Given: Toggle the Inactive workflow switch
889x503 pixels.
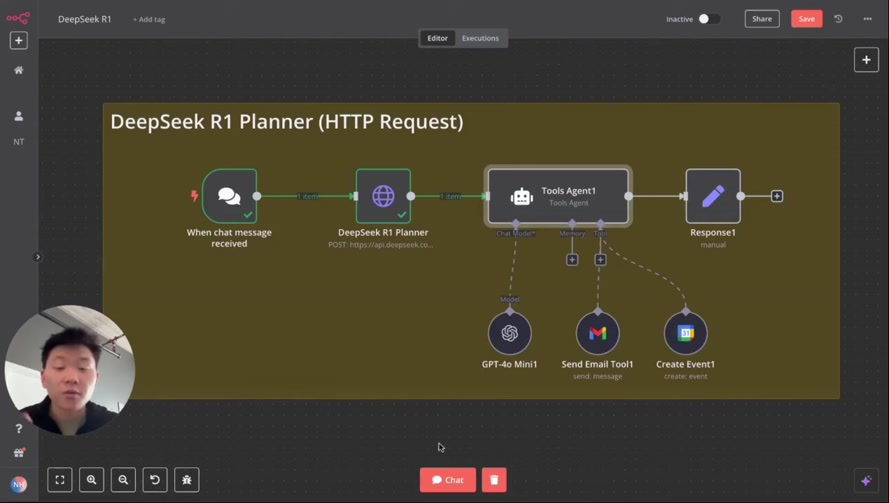Looking at the screenshot, I should (709, 19).
